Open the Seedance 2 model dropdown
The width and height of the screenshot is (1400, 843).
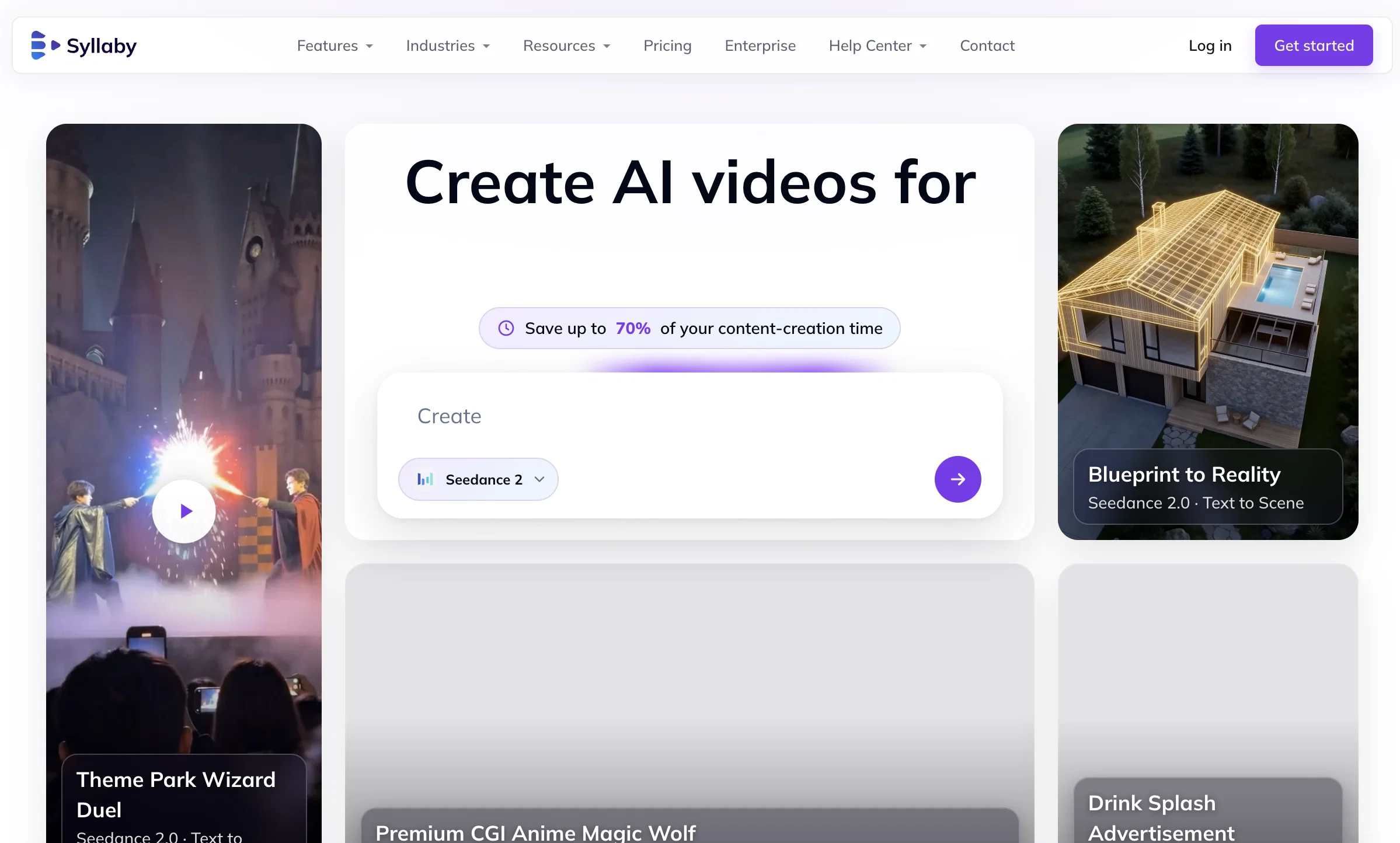478,479
